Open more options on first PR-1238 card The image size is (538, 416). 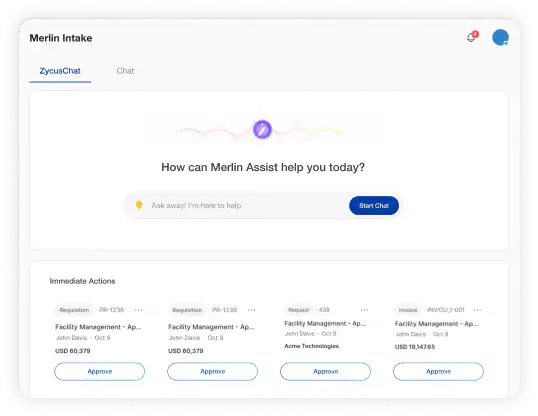(139, 310)
